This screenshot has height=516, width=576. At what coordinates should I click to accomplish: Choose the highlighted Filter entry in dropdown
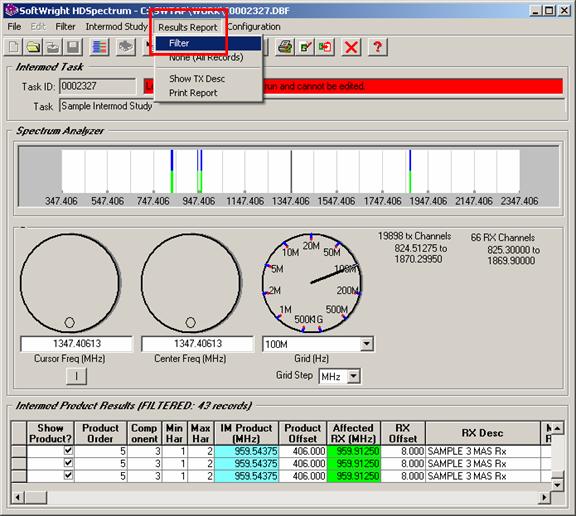pyautogui.click(x=209, y=43)
